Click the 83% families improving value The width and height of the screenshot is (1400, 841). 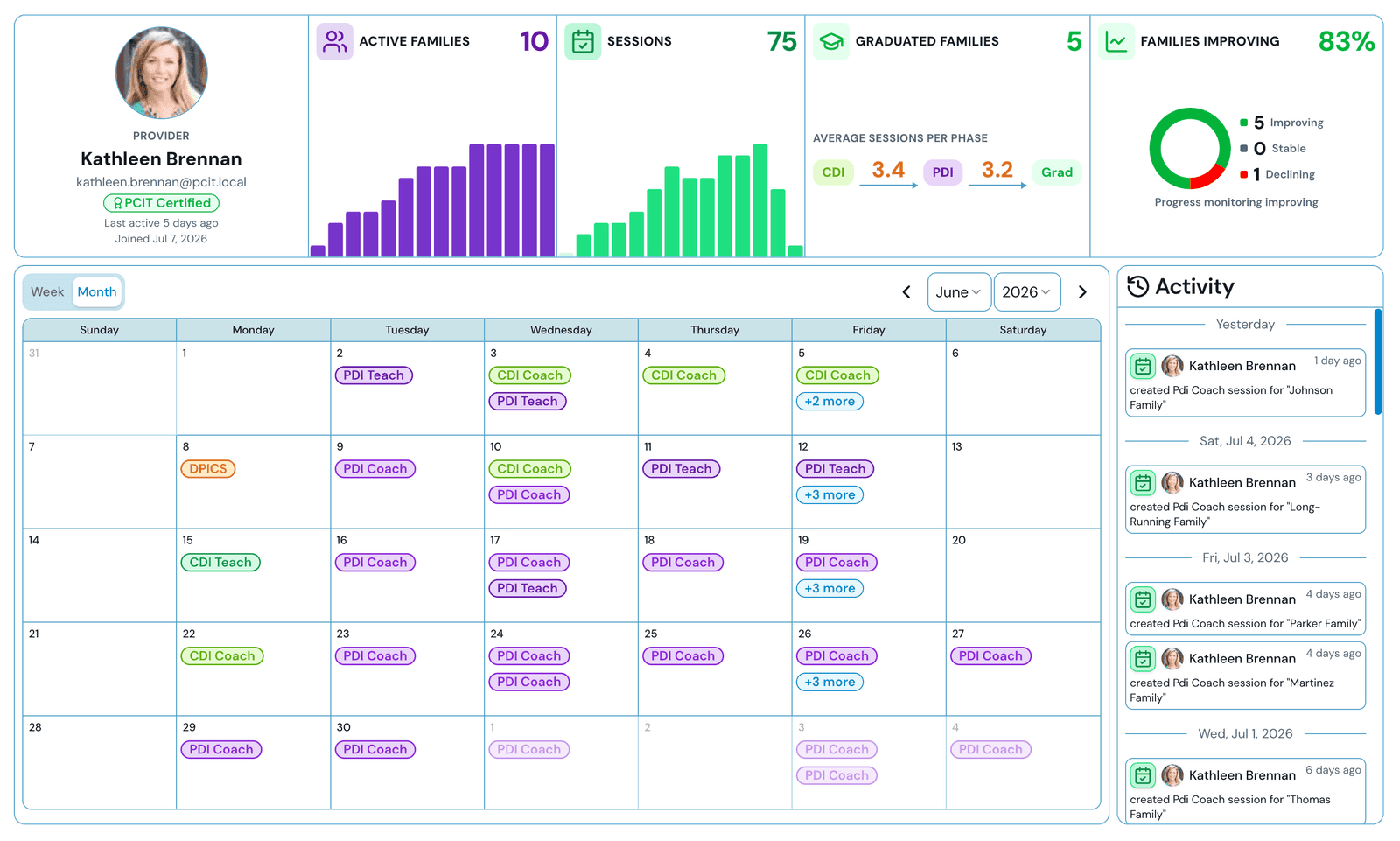1347,41
